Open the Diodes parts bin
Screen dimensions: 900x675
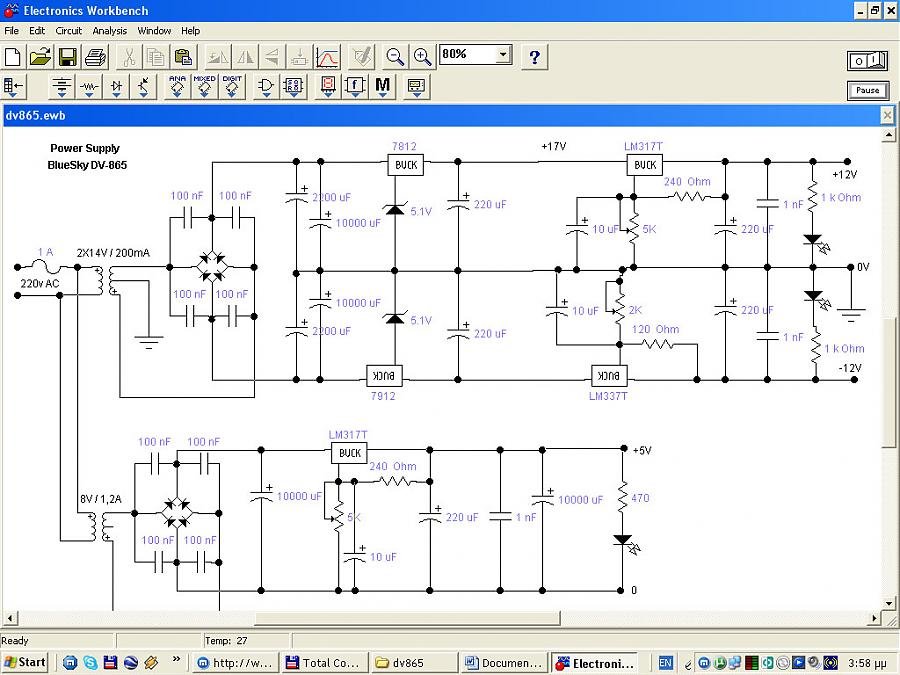click(117, 87)
